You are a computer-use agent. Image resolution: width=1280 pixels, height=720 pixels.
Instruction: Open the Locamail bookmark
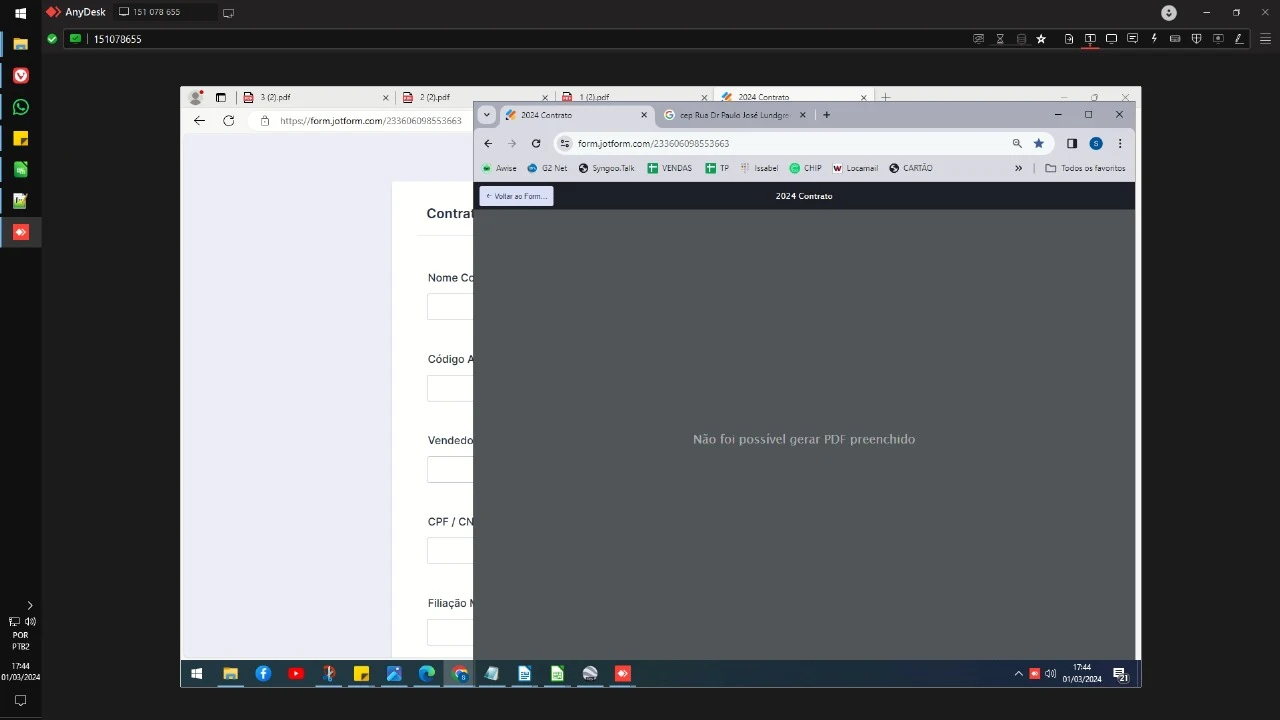point(855,168)
